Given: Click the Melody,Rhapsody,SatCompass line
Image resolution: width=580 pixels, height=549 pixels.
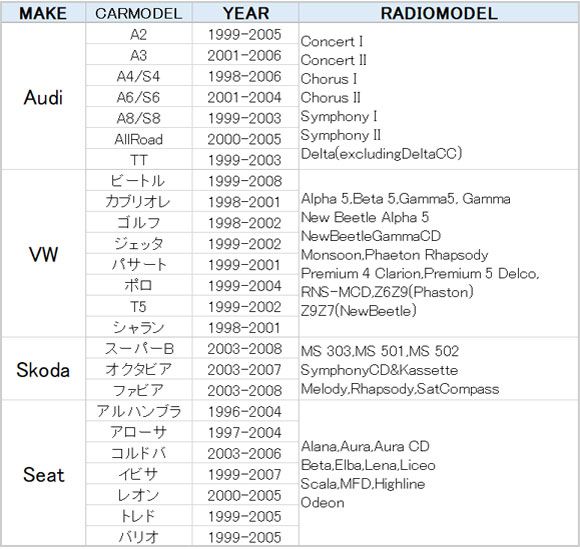Looking at the screenshot, I should click(x=400, y=389).
